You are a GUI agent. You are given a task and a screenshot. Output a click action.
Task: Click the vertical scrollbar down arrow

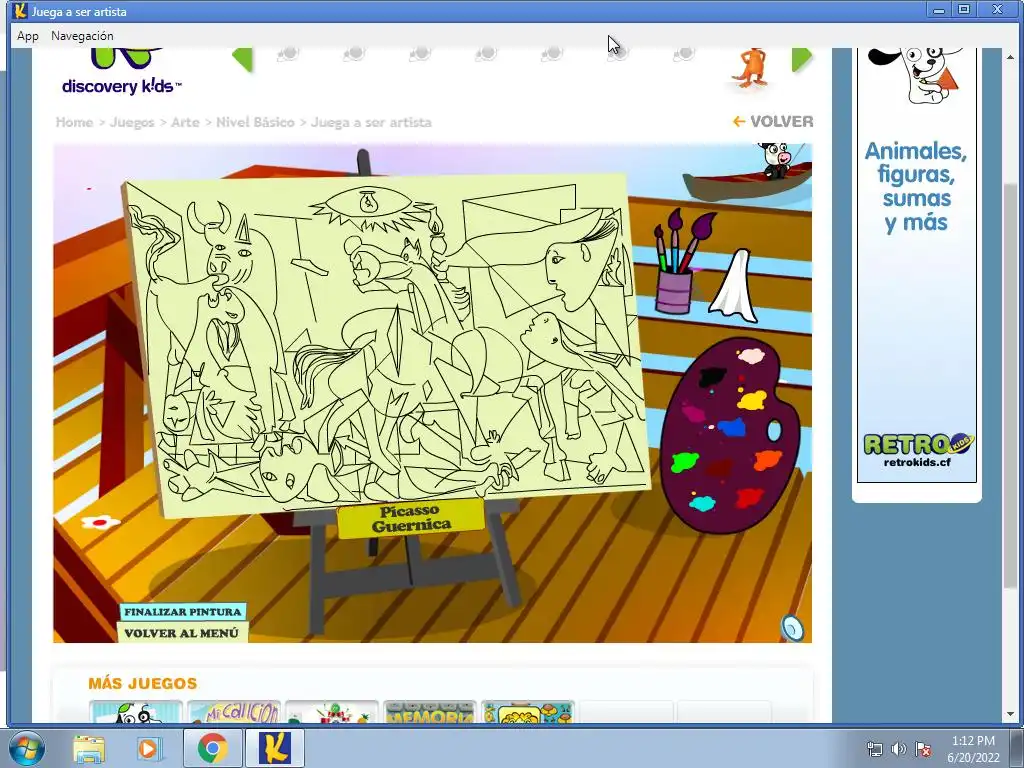pyautogui.click(x=1011, y=714)
